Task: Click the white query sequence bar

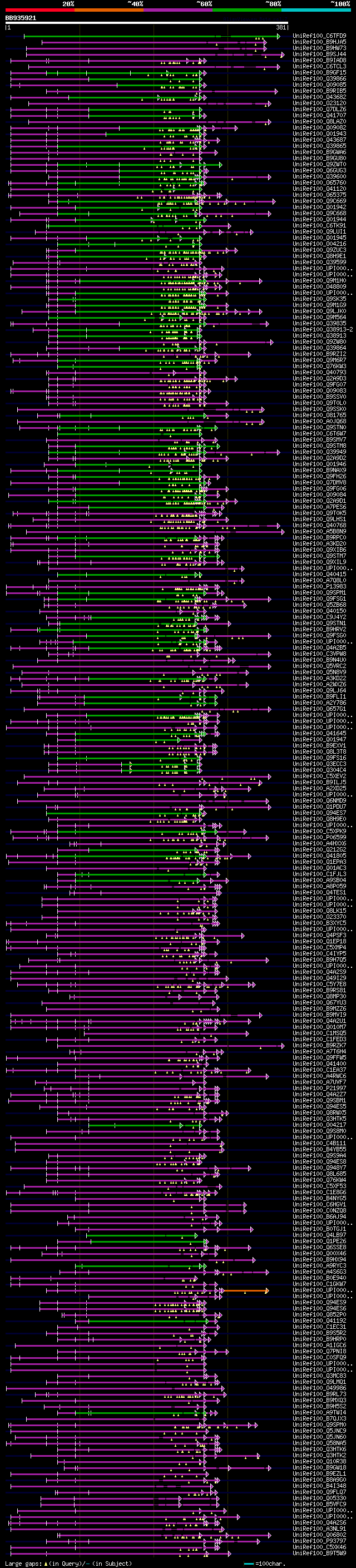Action: pos(147,23)
